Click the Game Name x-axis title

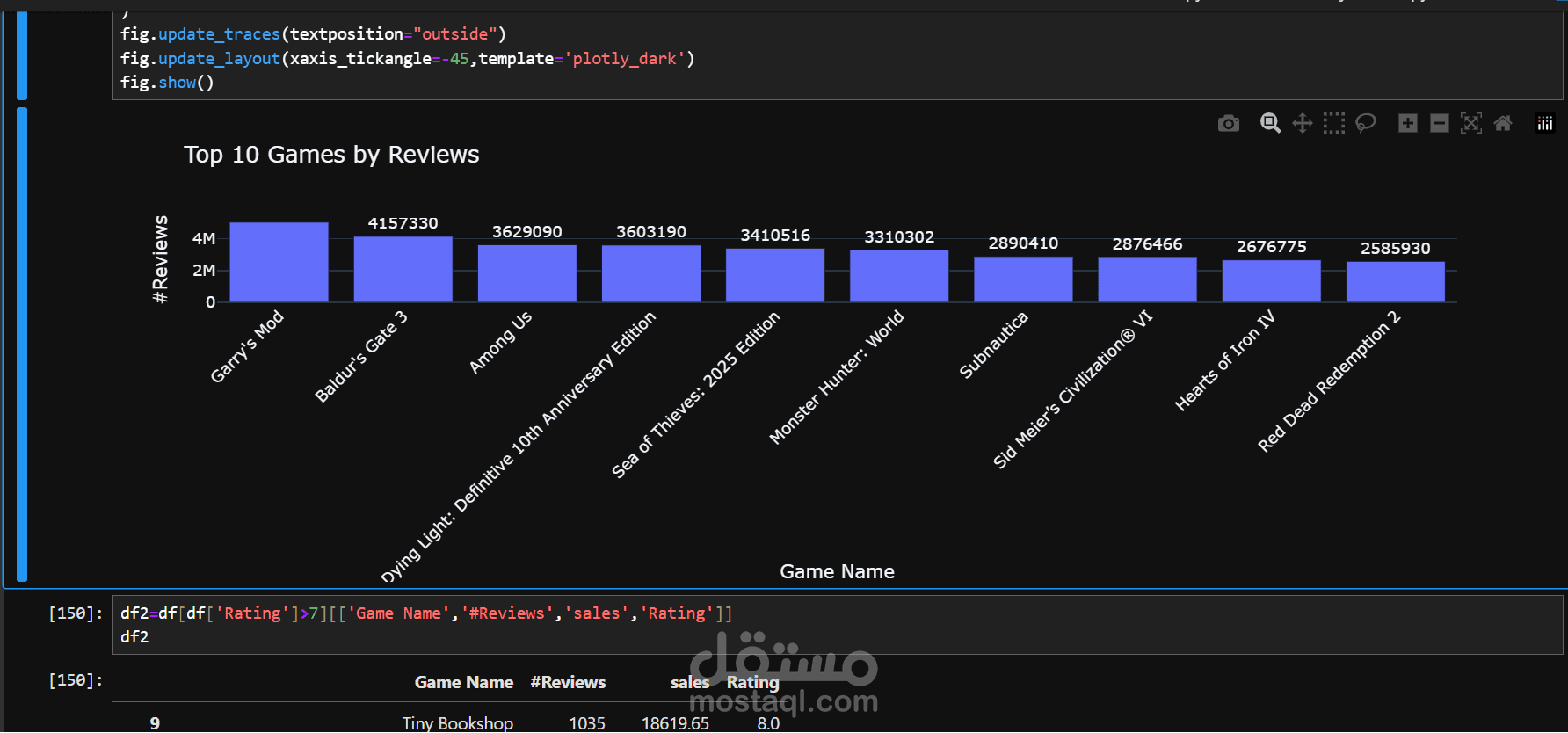tap(837, 572)
